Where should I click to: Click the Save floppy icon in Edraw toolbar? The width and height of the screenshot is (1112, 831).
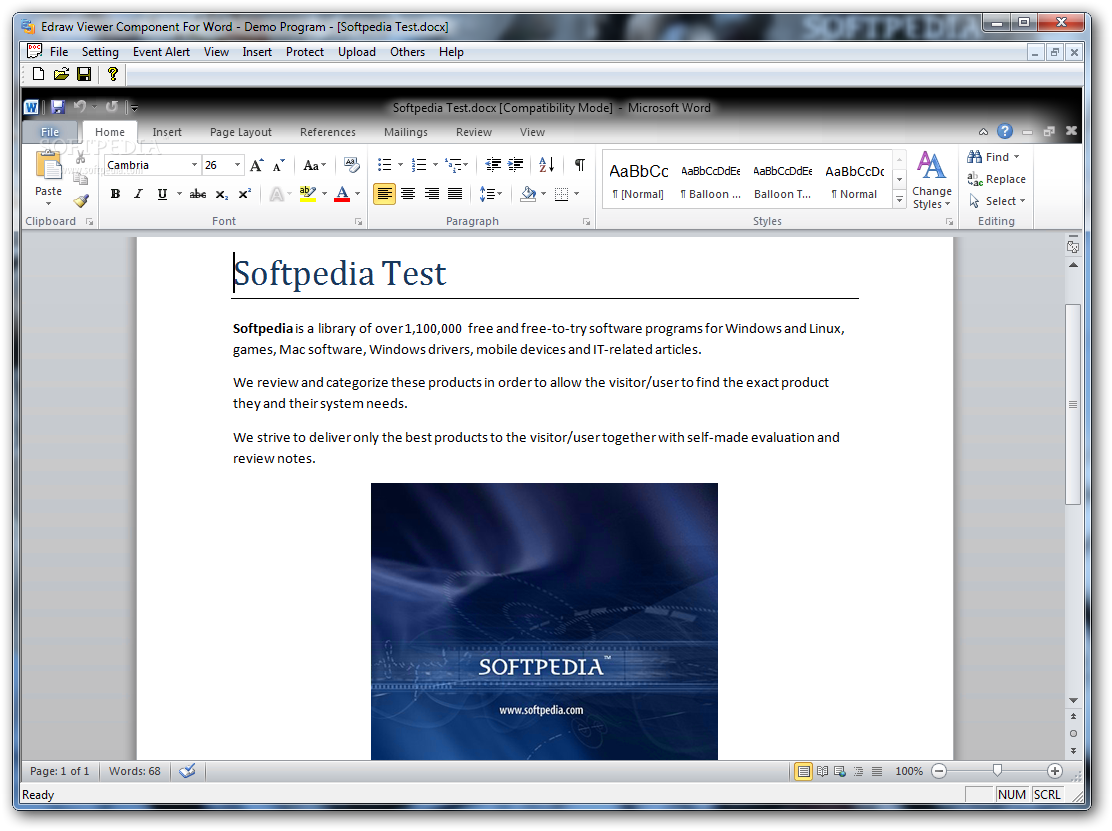tap(84, 74)
